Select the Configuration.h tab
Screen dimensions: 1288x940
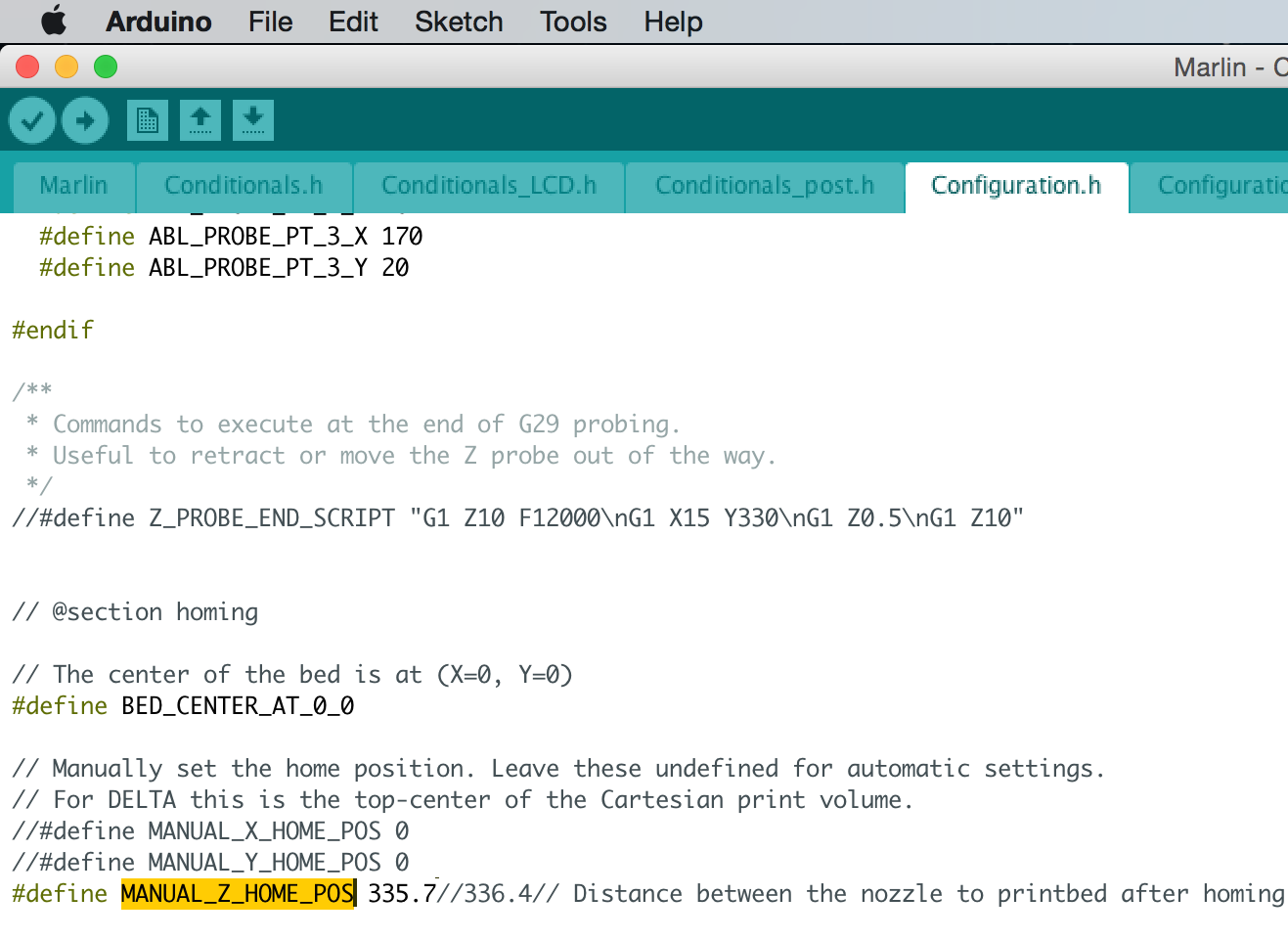click(1017, 186)
